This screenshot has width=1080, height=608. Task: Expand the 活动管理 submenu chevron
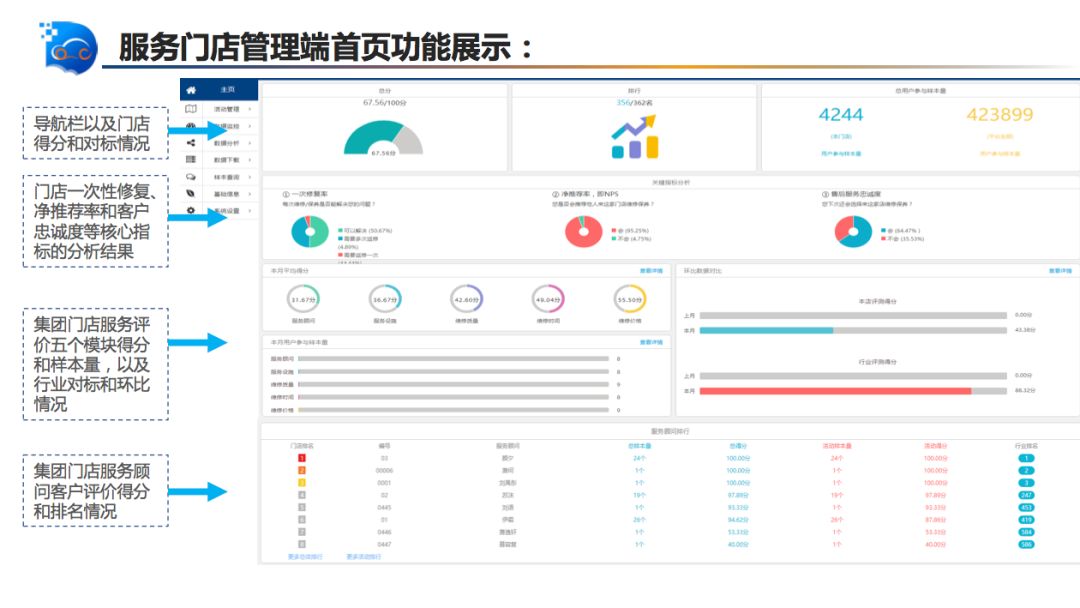pyautogui.click(x=249, y=109)
